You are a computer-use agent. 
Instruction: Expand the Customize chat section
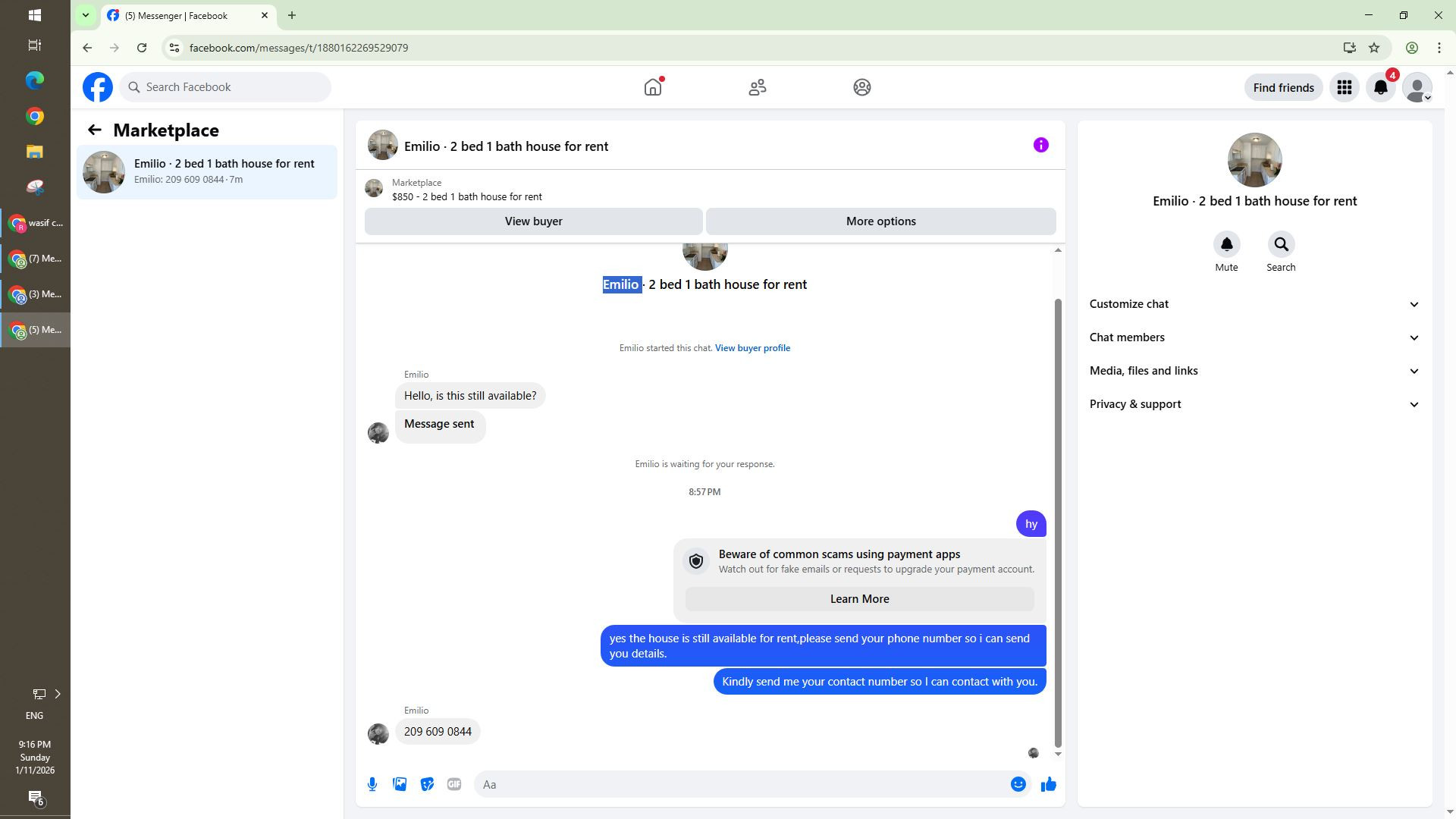tap(1254, 304)
